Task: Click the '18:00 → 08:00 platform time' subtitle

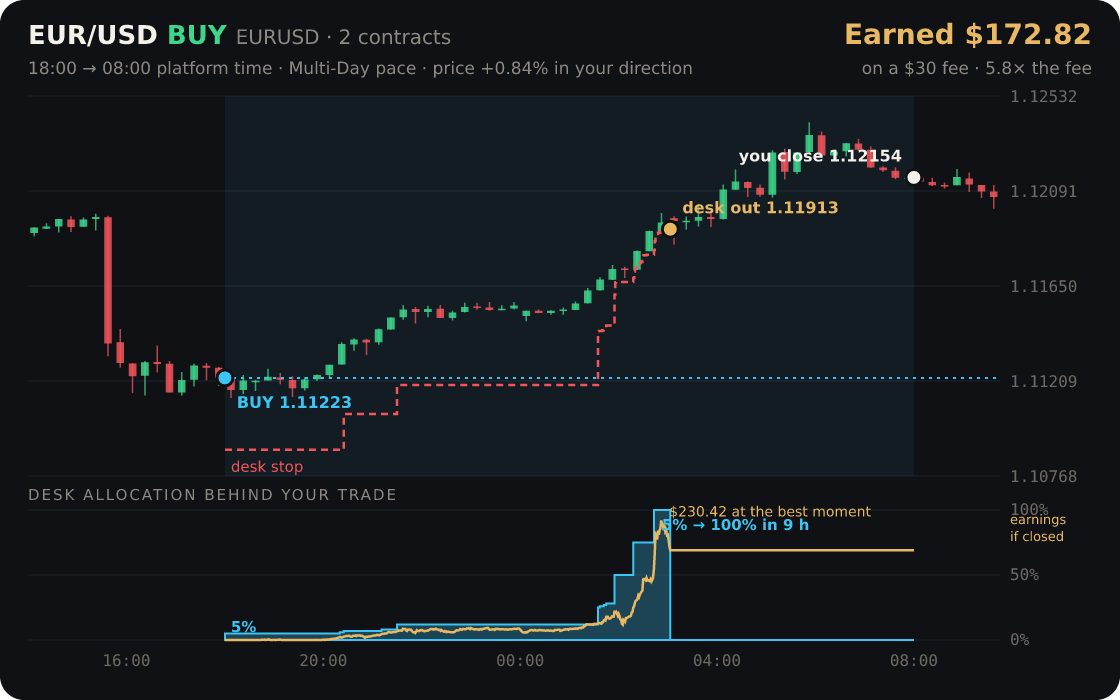Action: click(x=150, y=69)
